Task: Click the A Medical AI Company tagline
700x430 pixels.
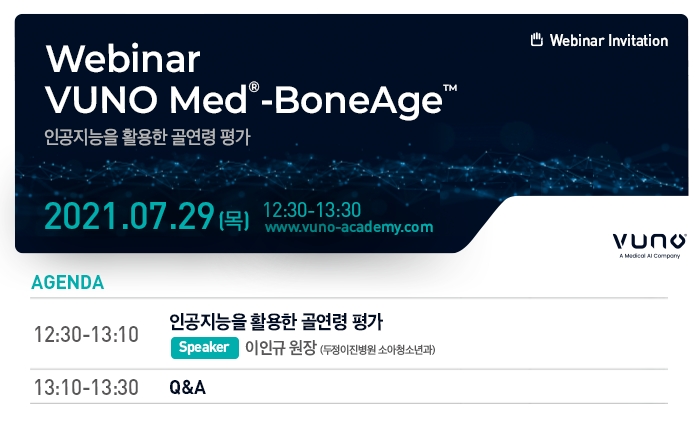Action: (x=650, y=256)
